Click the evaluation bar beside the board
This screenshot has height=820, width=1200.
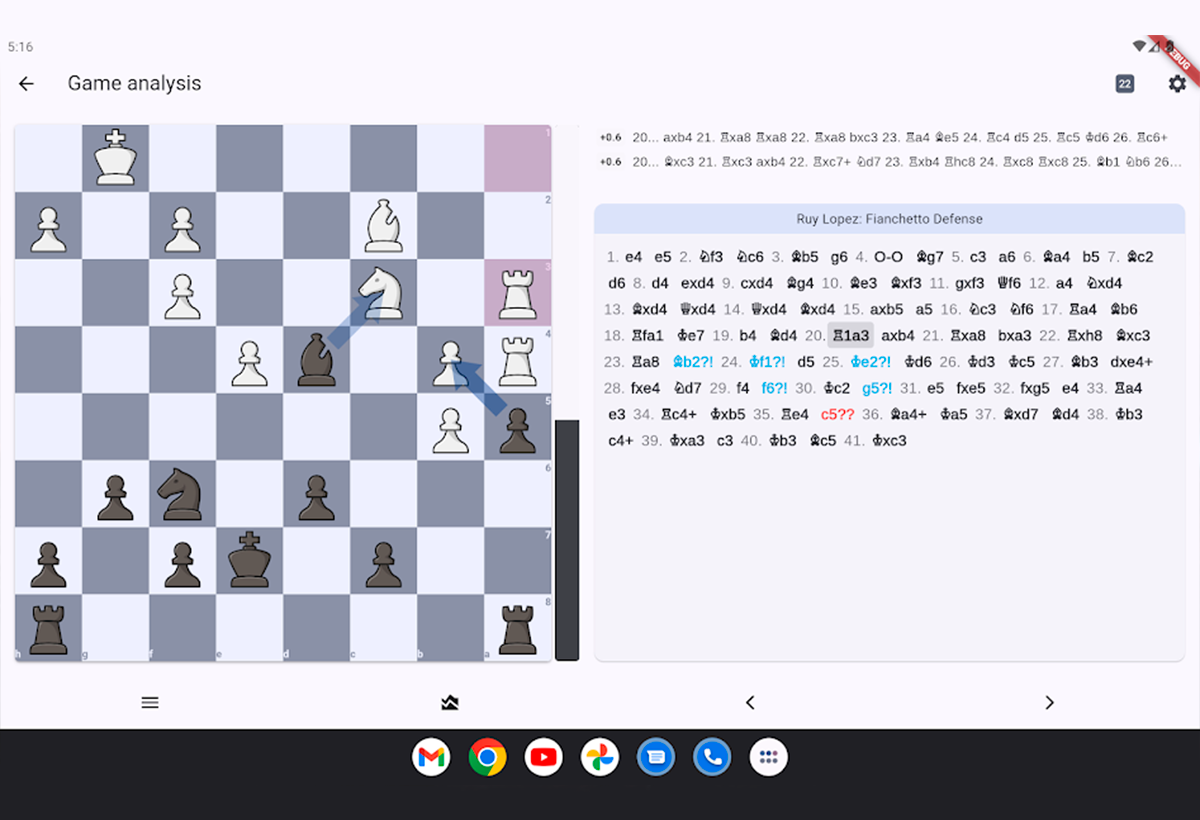(567, 393)
